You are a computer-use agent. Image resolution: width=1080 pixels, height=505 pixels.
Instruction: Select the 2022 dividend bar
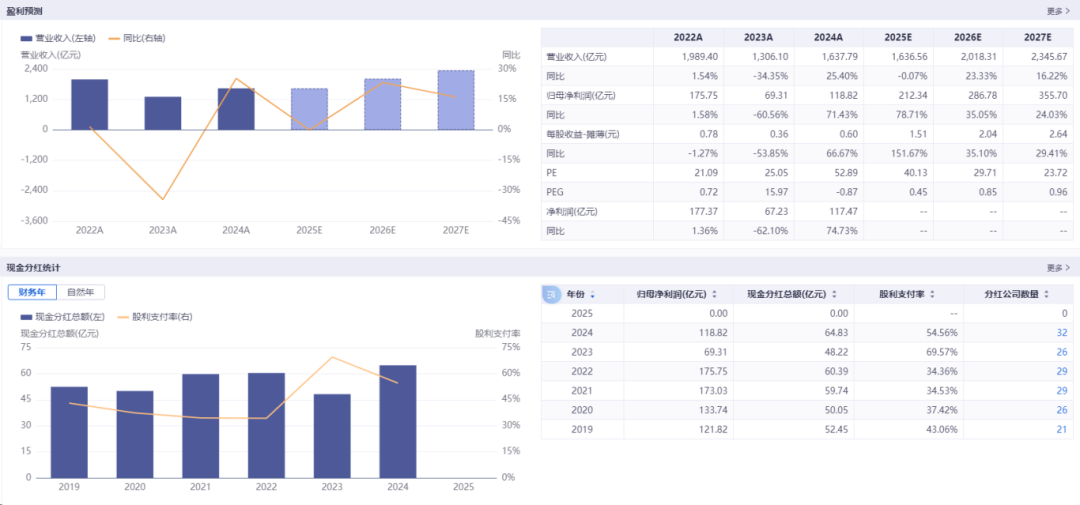pos(266,425)
